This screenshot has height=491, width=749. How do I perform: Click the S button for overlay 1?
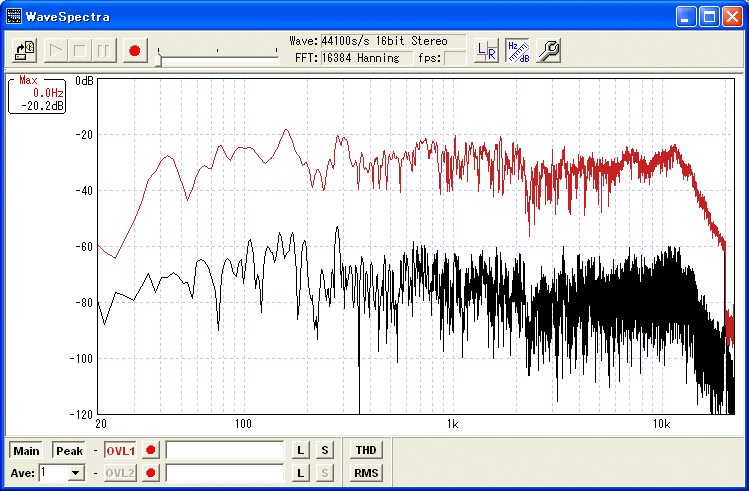coord(324,451)
